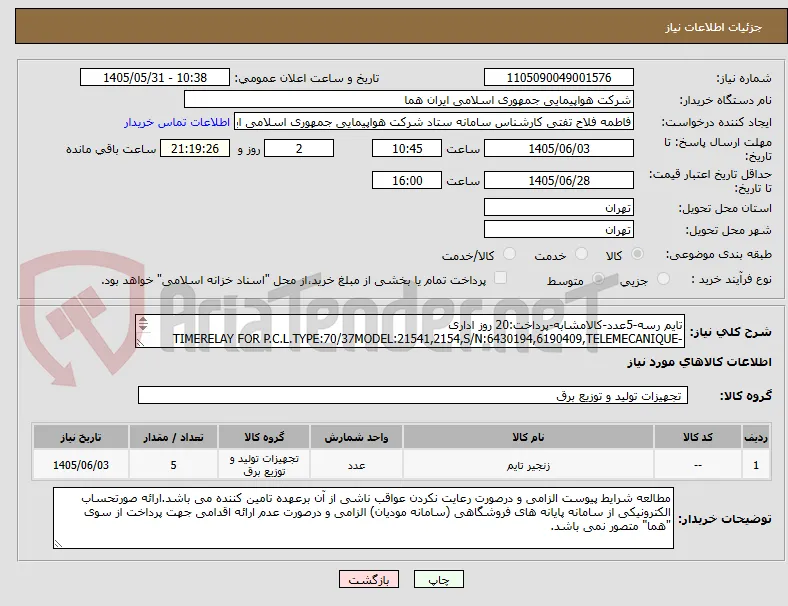The width and height of the screenshot is (788, 606).
Task: Select the کالا radio button
Action: point(637,254)
